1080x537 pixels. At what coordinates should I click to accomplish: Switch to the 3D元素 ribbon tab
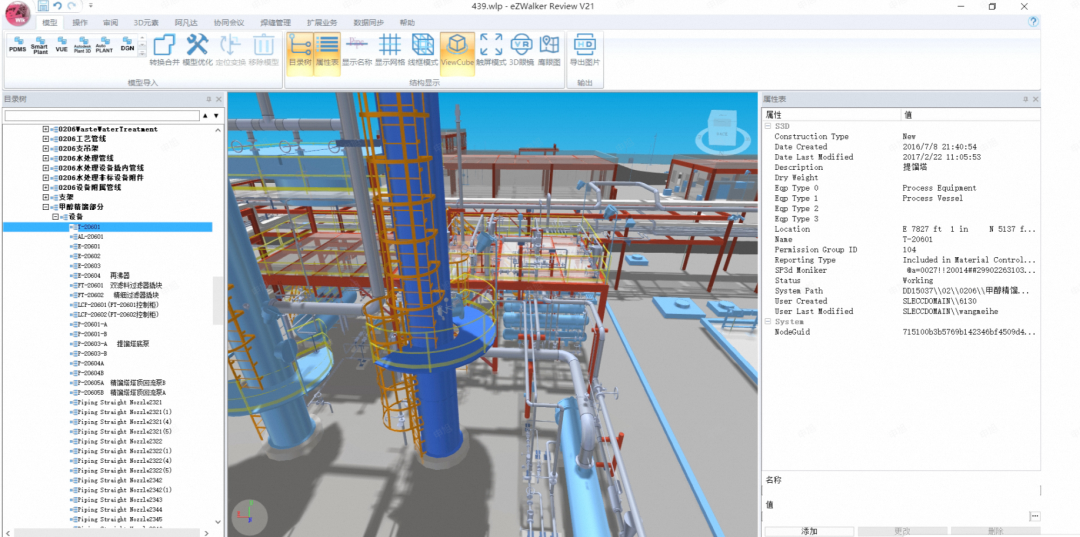[146, 23]
